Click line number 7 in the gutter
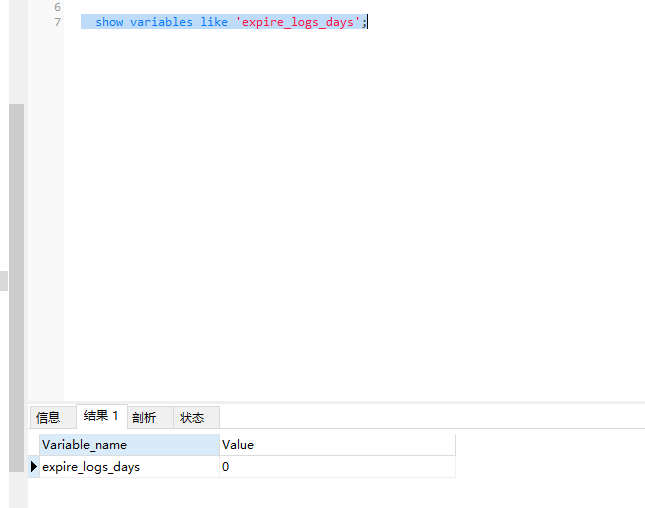Image resolution: width=645 pixels, height=508 pixels. tap(57, 22)
